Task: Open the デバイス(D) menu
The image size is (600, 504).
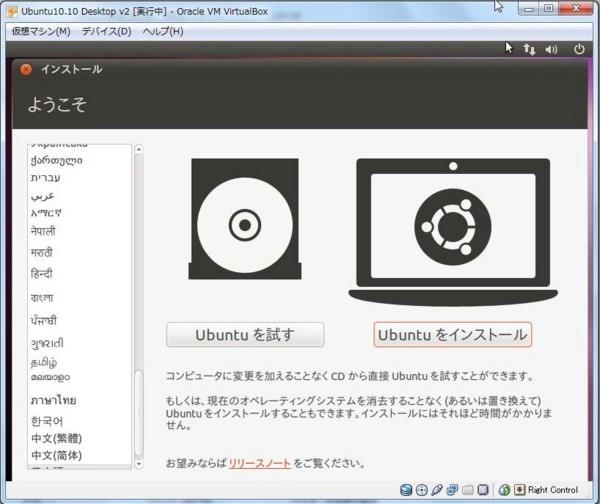Action: pyautogui.click(x=106, y=31)
